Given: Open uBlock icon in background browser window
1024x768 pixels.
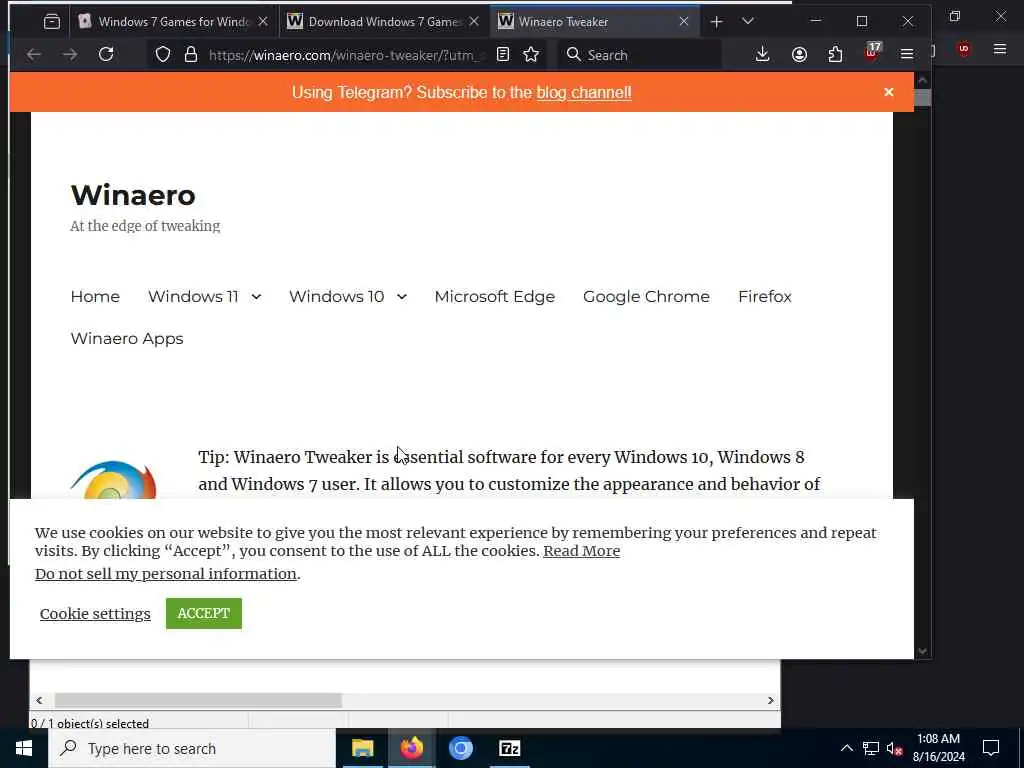Looking at the screenshot, I should pos(963,49).
